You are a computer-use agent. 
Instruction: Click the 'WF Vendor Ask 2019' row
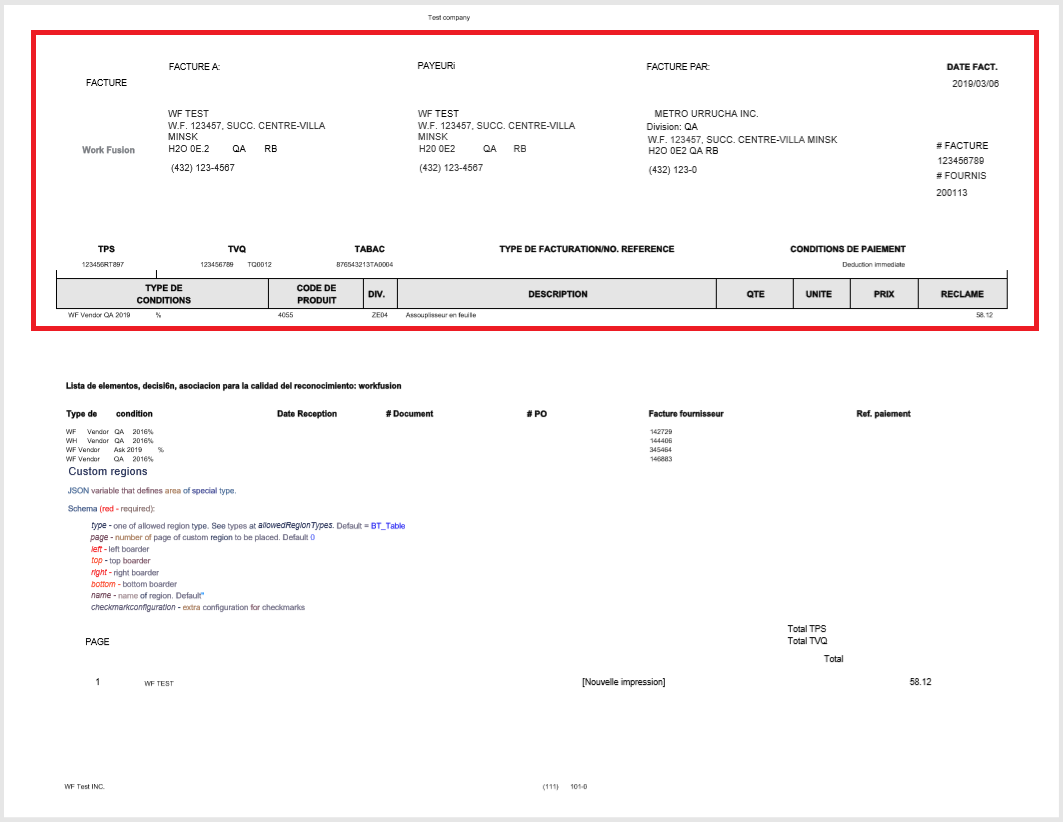115,449
